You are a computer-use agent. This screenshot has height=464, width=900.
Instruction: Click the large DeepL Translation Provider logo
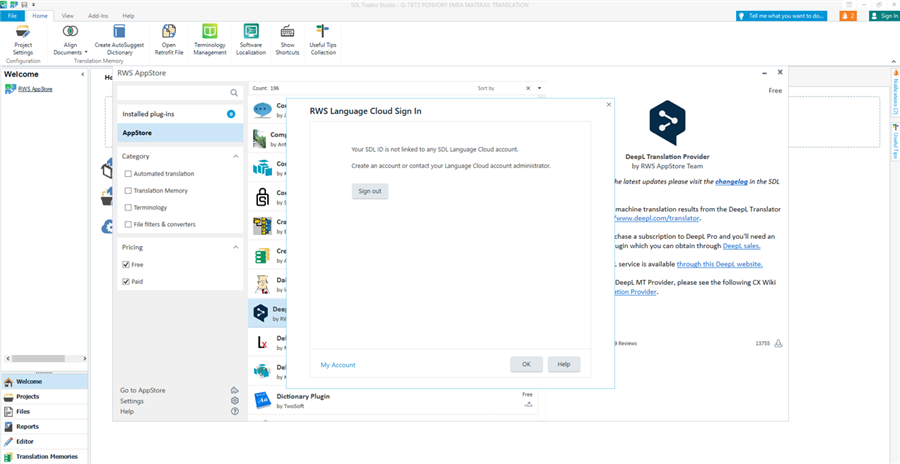(x=667, y=123)
